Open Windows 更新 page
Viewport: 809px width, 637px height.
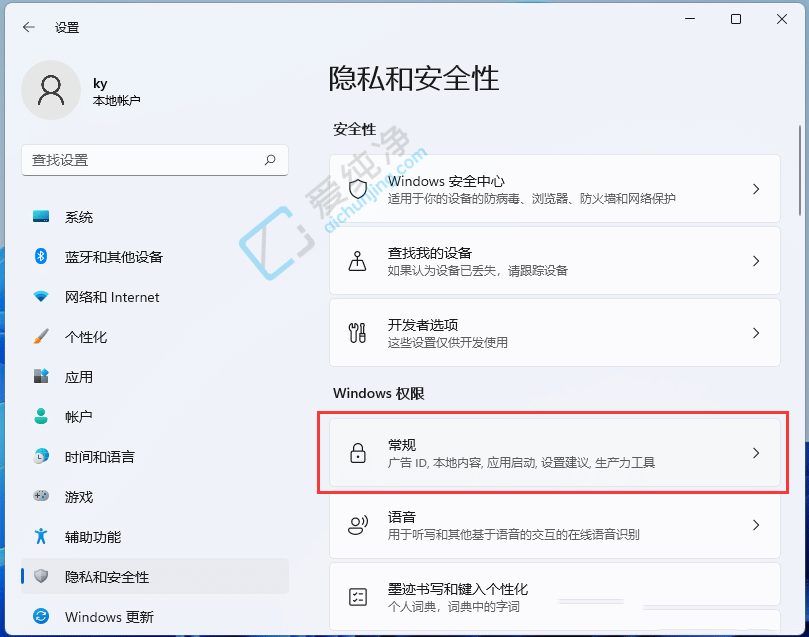click(155, 617)
